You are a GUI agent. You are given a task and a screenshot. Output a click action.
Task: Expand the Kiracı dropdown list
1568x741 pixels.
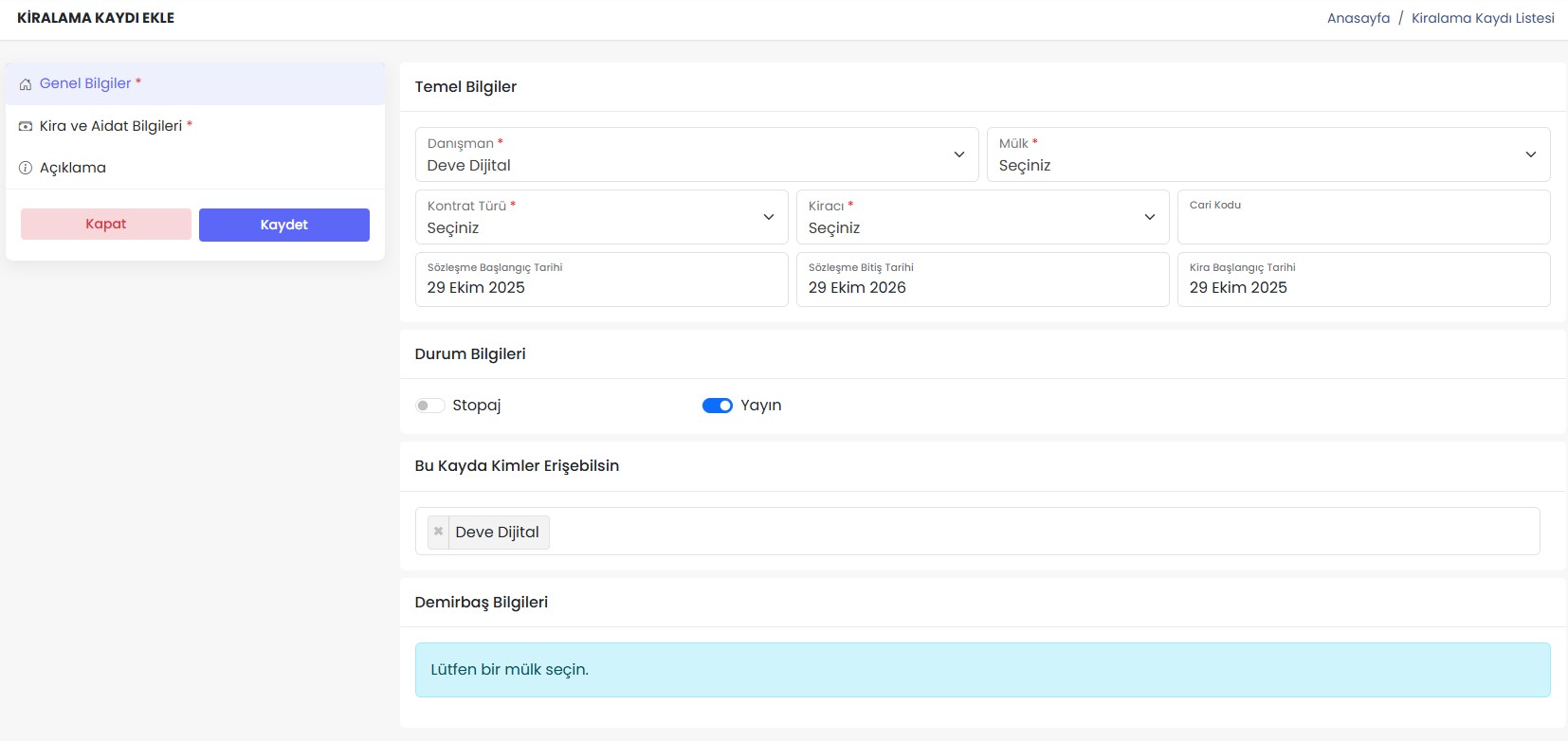(x=982, y=217)
